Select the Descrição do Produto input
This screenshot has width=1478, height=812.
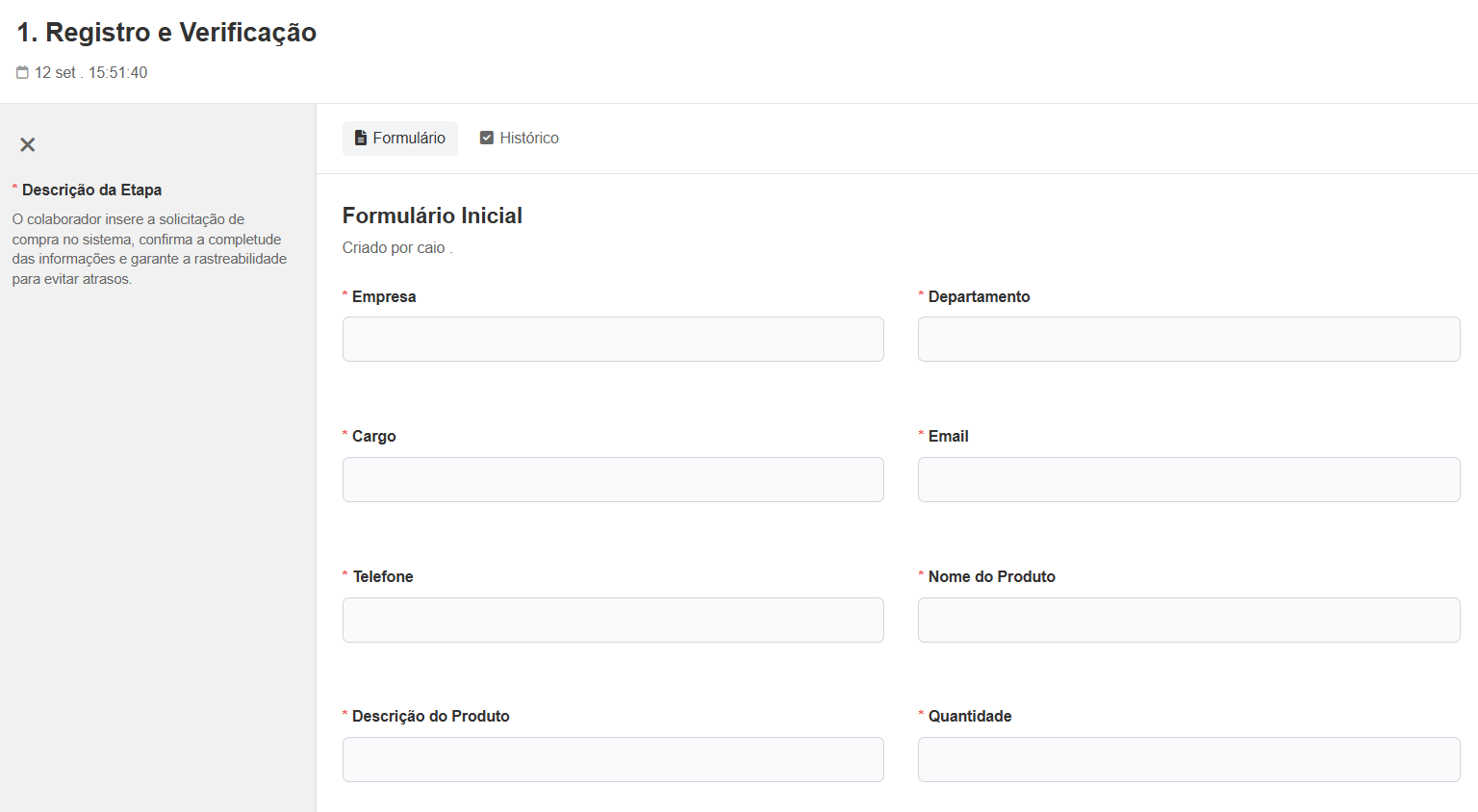(x=613, y=759)
